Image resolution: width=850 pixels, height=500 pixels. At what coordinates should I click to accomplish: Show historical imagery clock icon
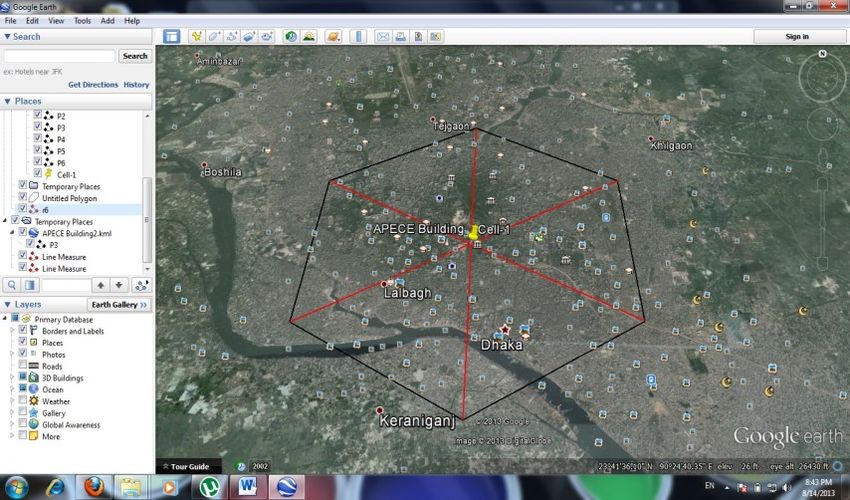click(291, 36)
